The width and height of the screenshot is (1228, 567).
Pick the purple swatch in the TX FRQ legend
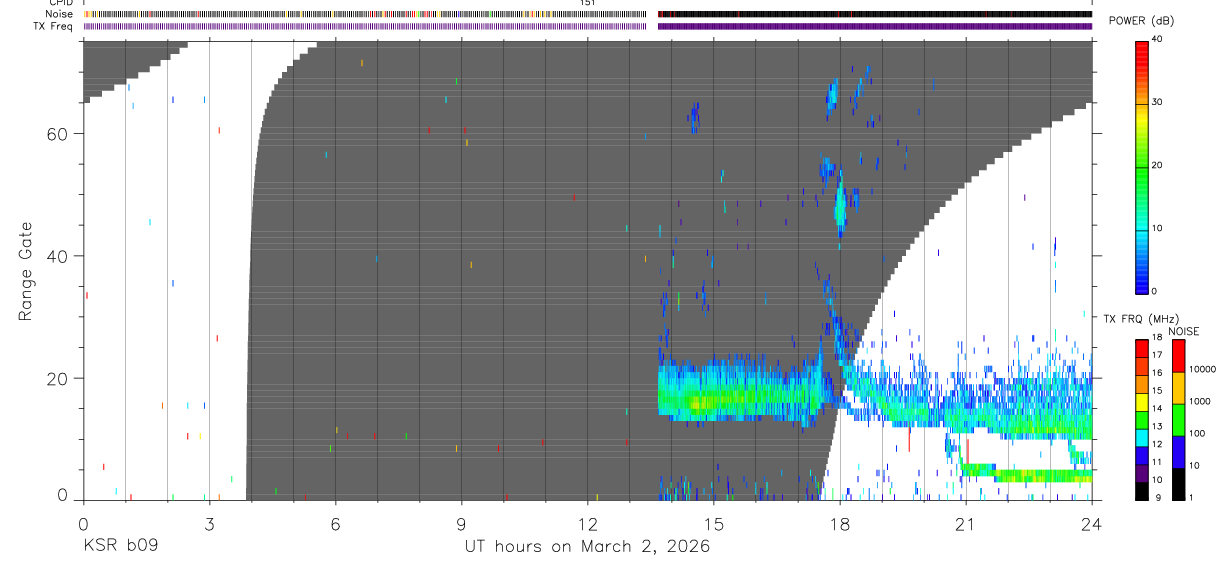(x=1141, y=473)
